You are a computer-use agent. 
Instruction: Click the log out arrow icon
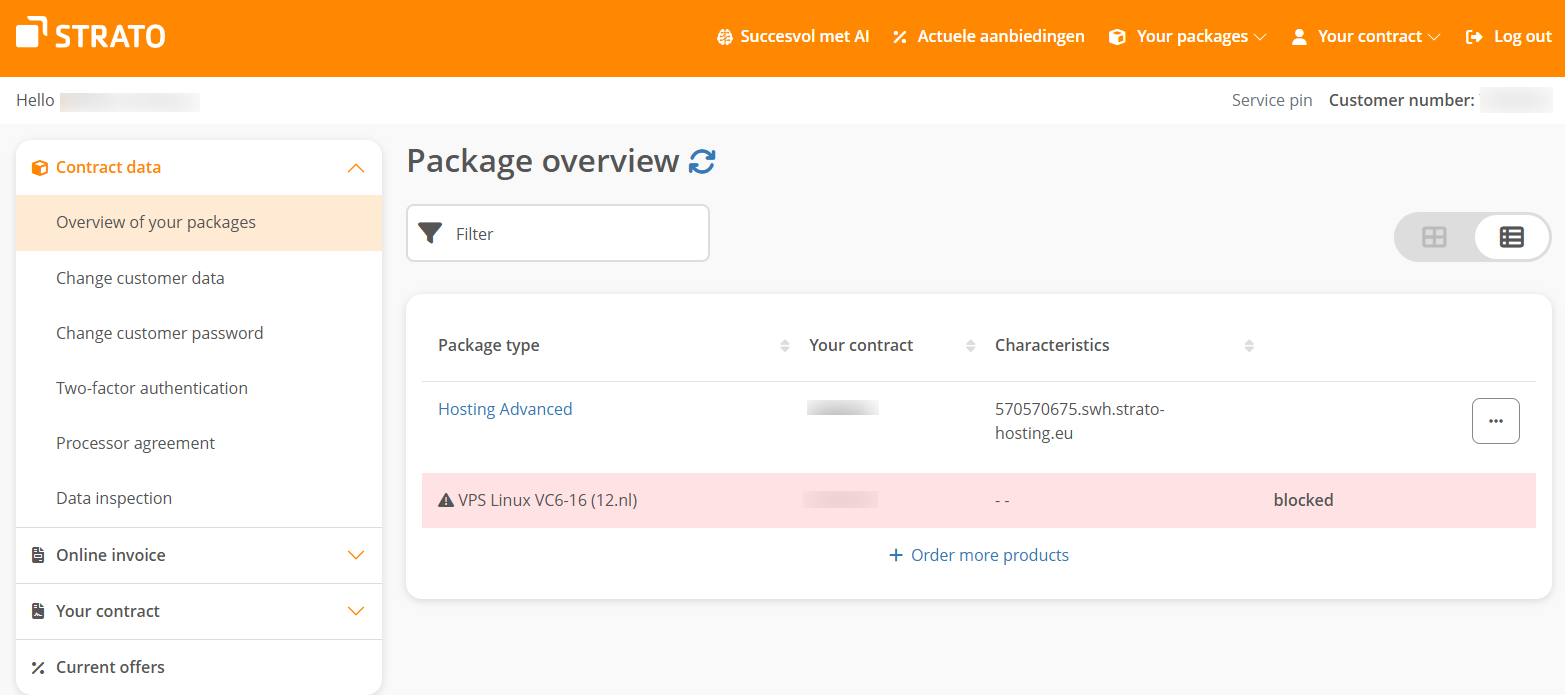coord(1474,37)
